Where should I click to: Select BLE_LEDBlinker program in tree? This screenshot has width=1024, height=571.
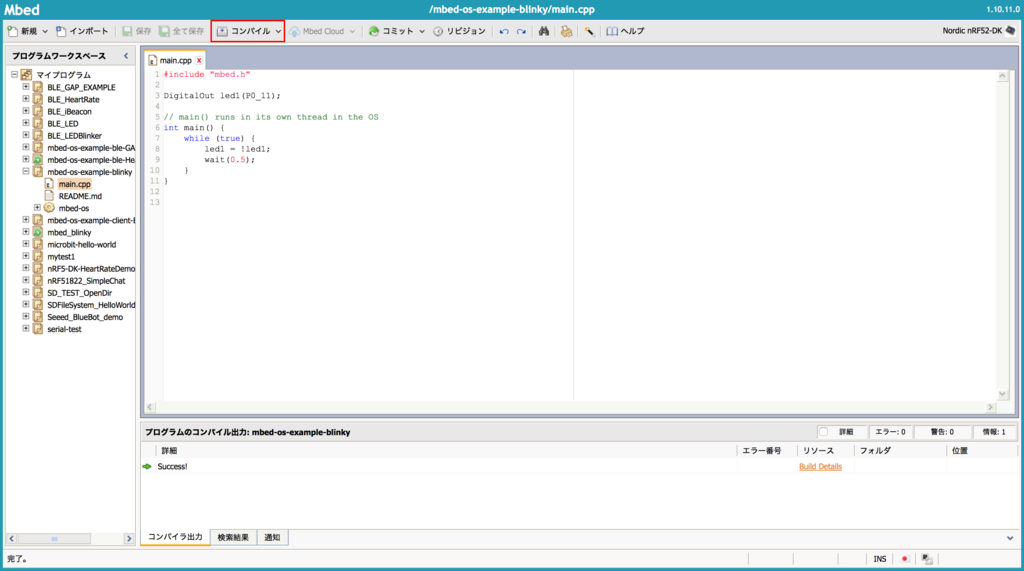pos(74,135)
